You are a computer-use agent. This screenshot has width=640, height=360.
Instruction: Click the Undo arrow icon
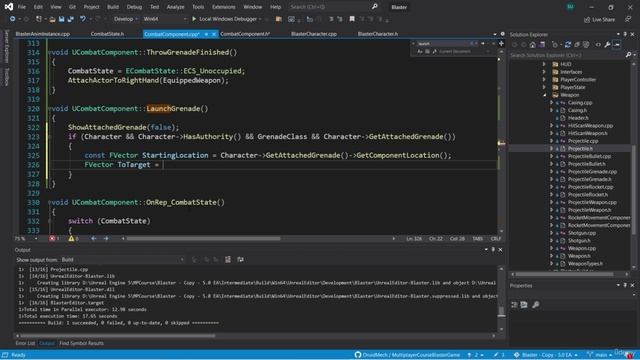[x=83, y=19]
